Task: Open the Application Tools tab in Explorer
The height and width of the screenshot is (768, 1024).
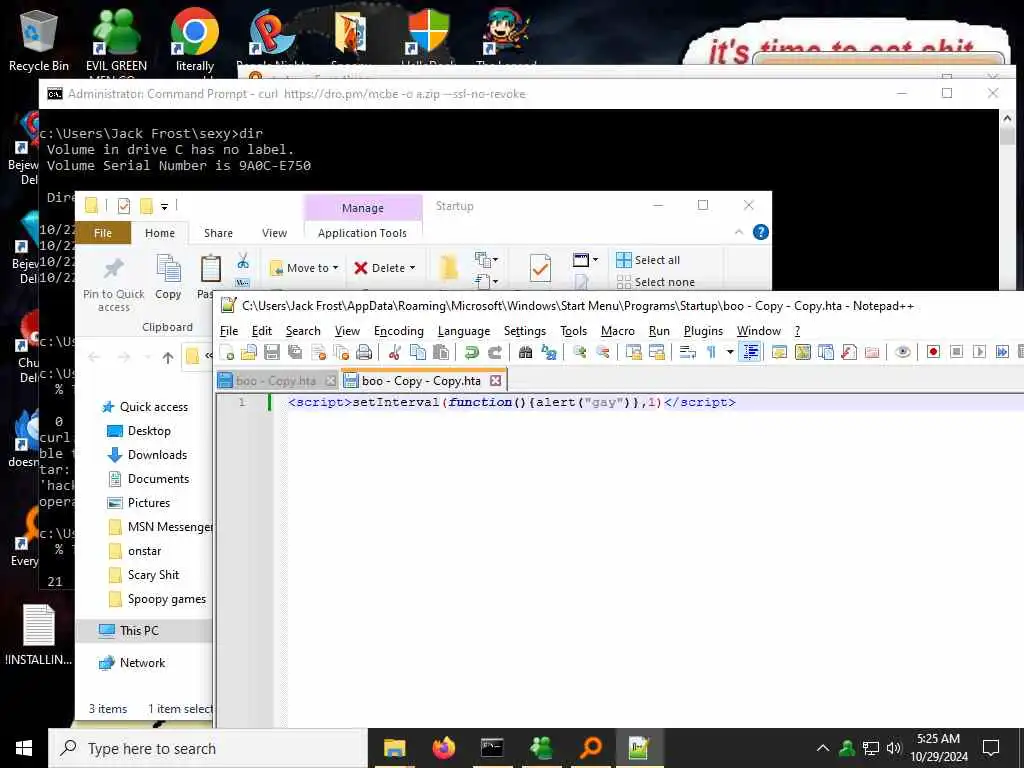Action: [362, 233]
